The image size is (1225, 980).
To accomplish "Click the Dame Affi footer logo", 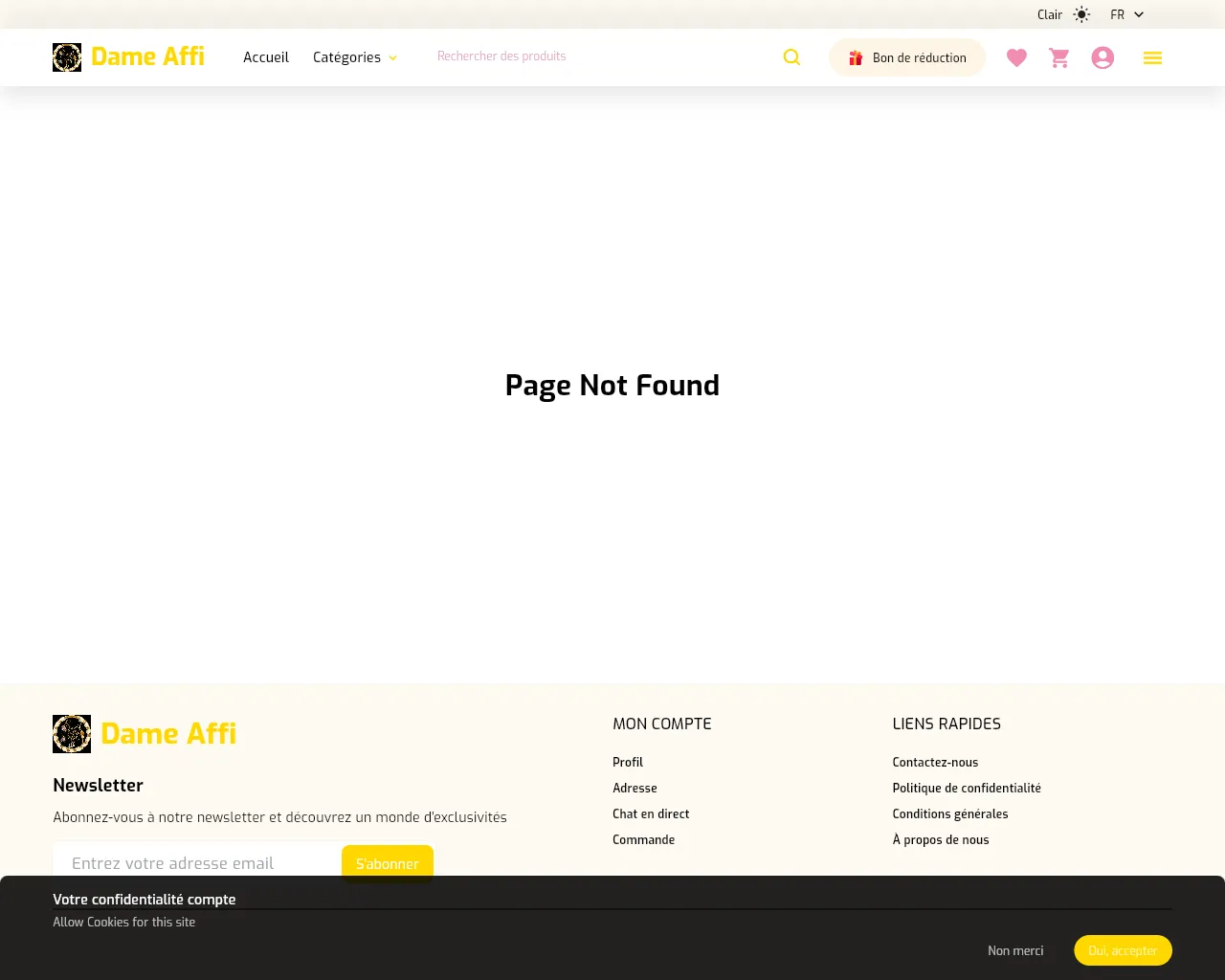I will 145,734.
